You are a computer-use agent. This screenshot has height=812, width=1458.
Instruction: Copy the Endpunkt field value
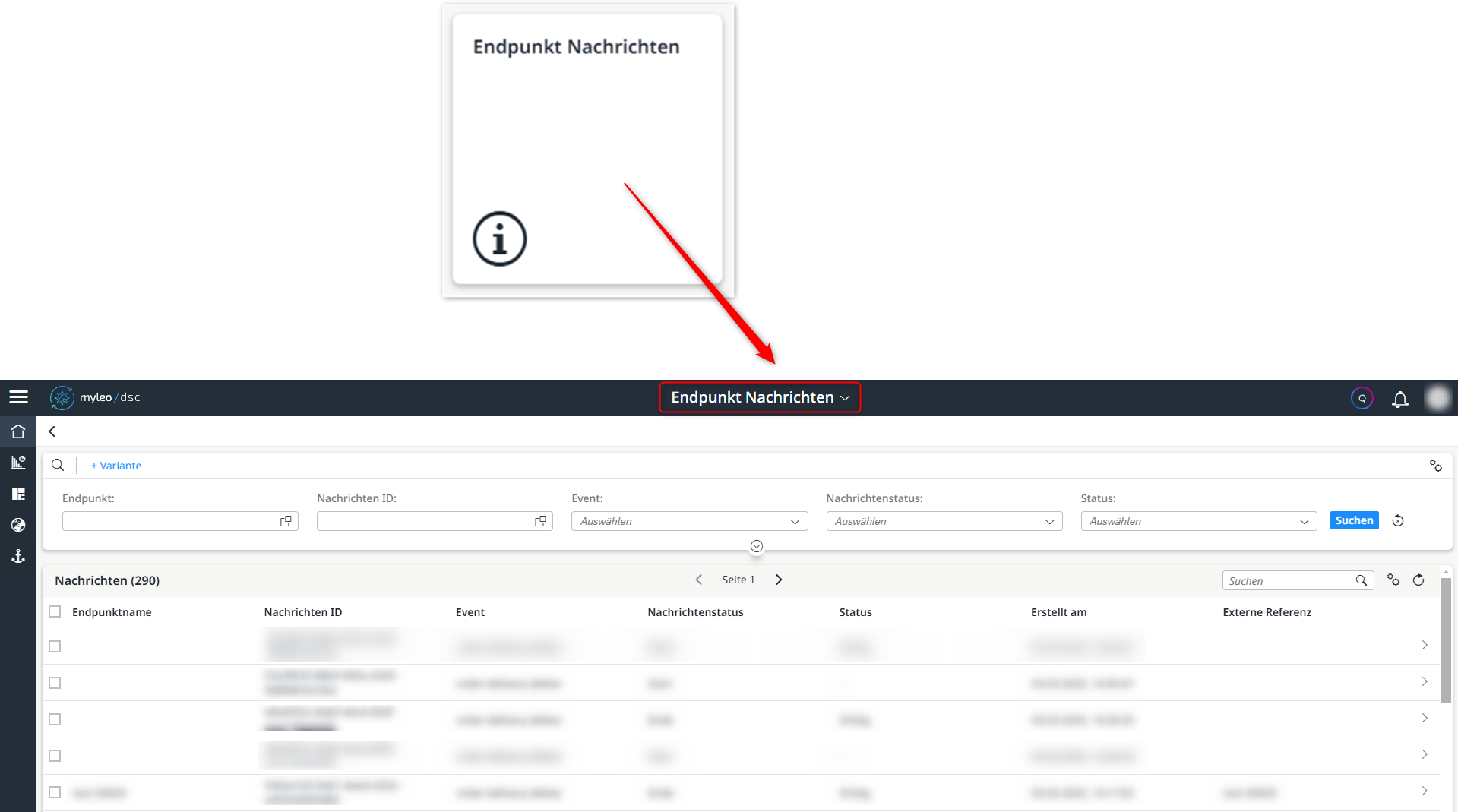(286, 521)
